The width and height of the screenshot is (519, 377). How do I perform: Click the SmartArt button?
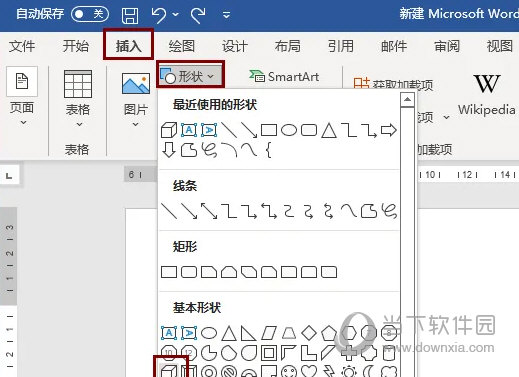284,77
